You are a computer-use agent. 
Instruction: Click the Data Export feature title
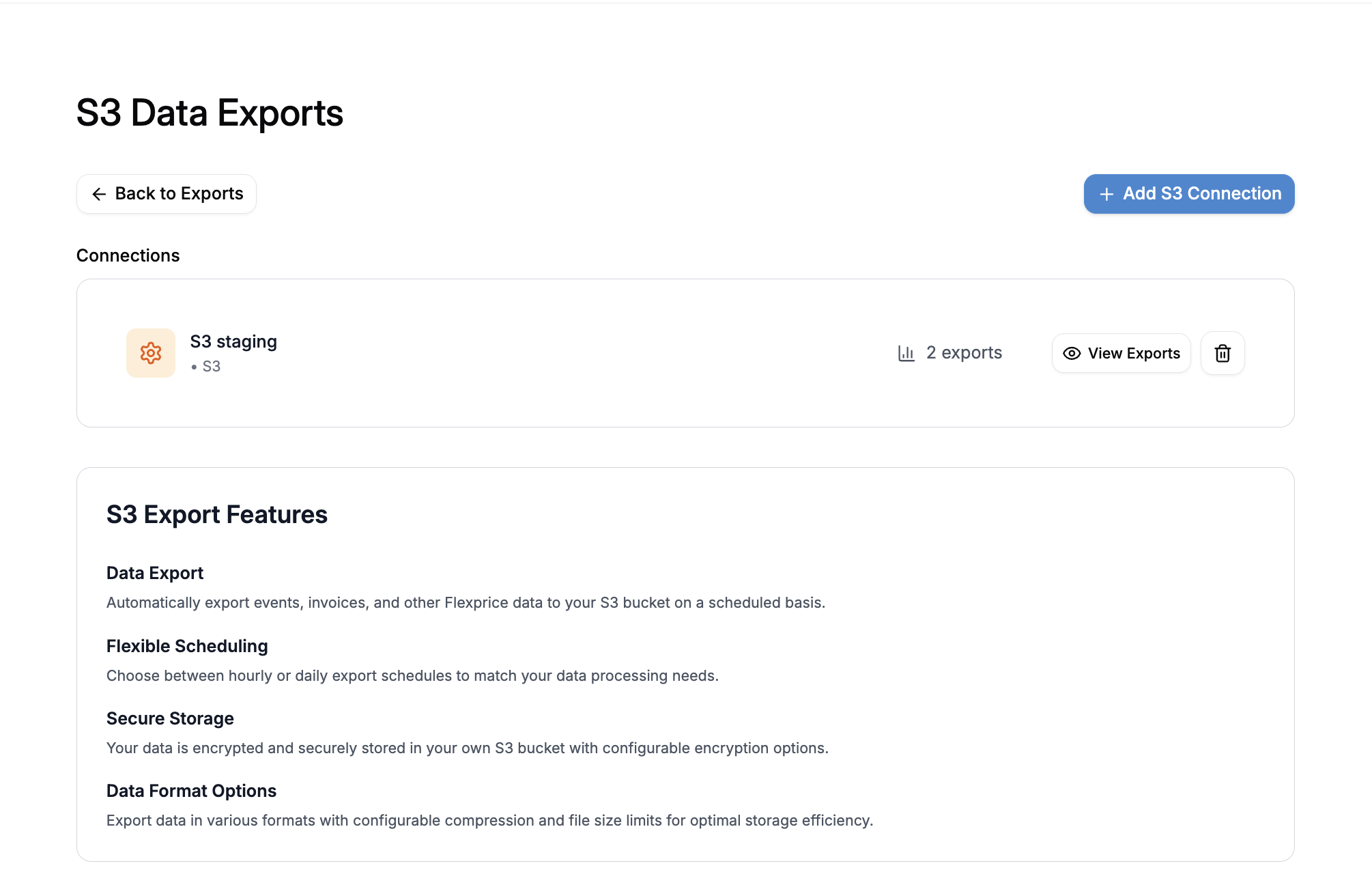point(154,573)
